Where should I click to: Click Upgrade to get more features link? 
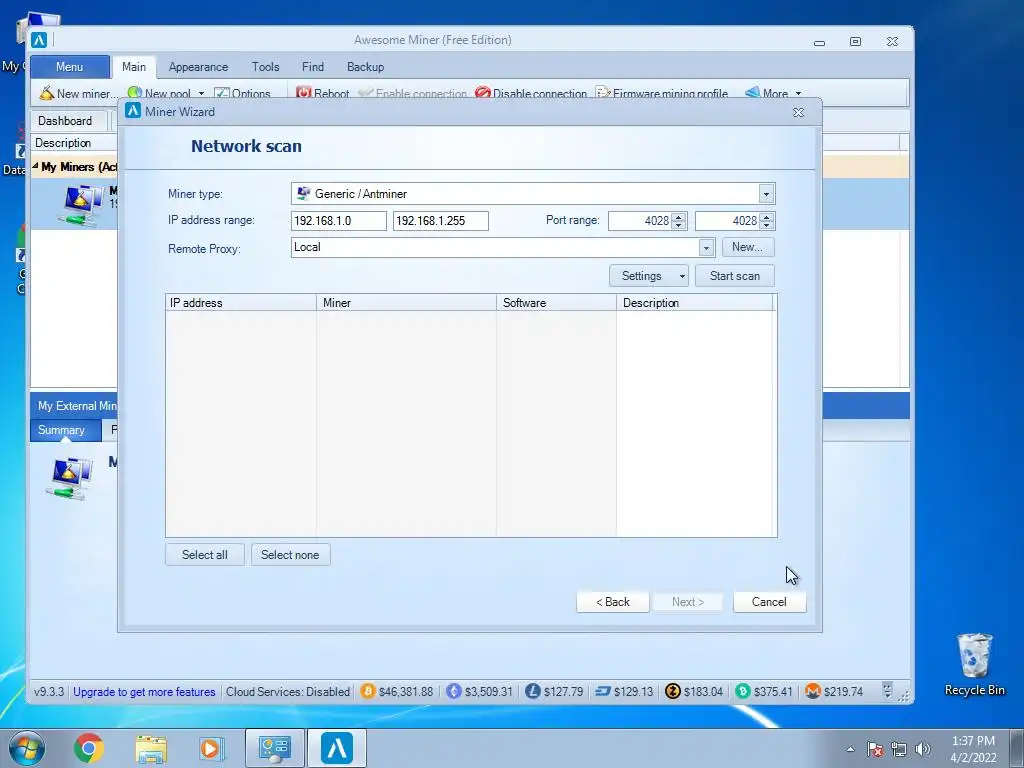click(144, 692)
